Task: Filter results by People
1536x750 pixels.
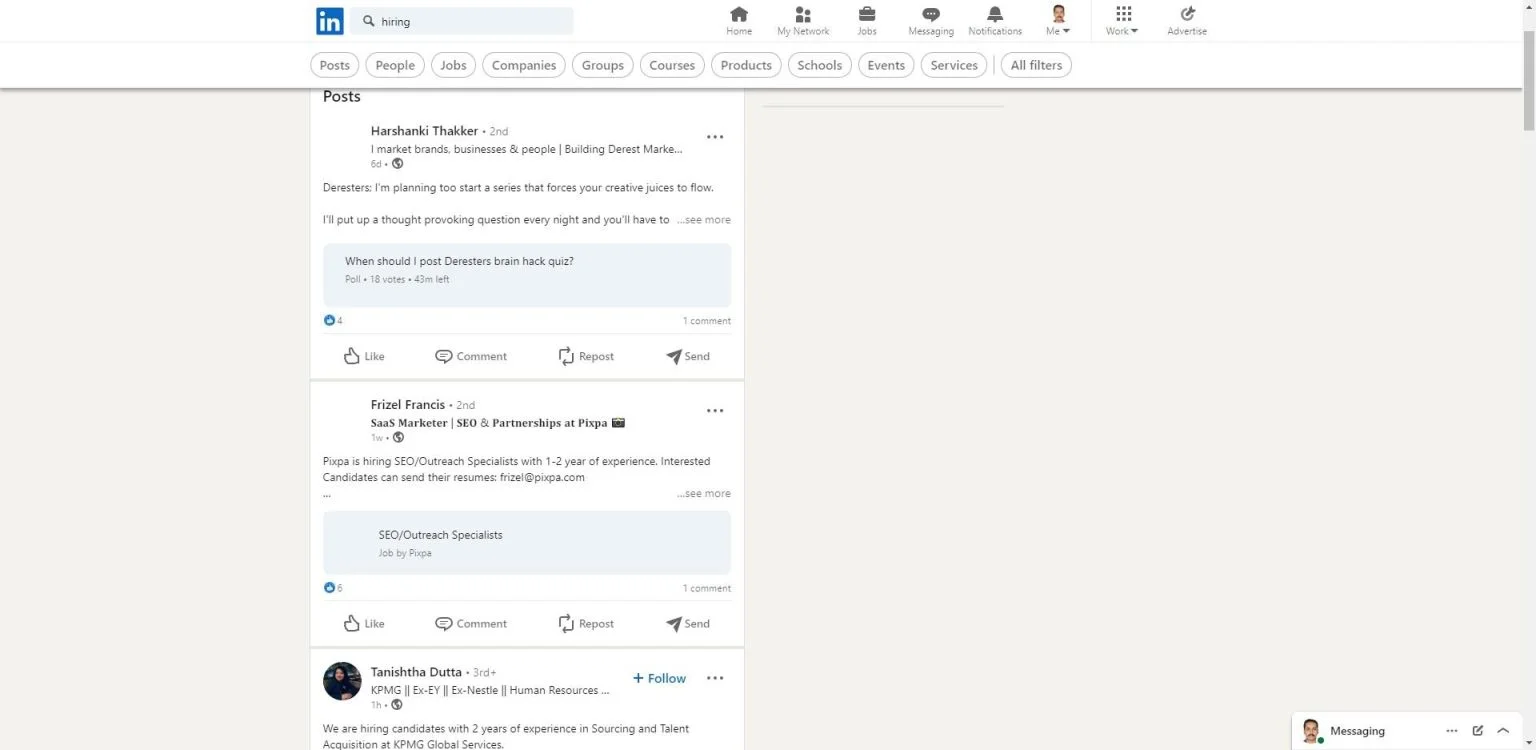Action: click(x=395, y=65)
